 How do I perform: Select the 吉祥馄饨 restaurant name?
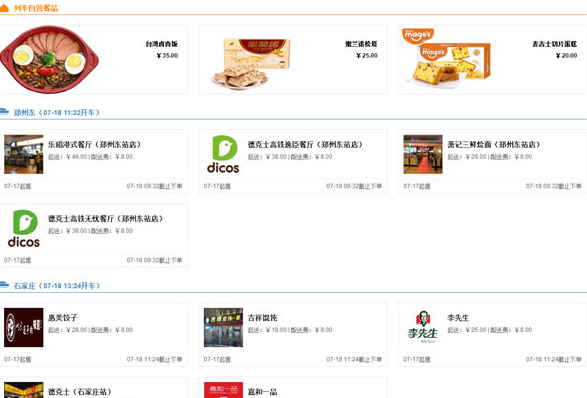pyautogui.click(x=262, y=318)
